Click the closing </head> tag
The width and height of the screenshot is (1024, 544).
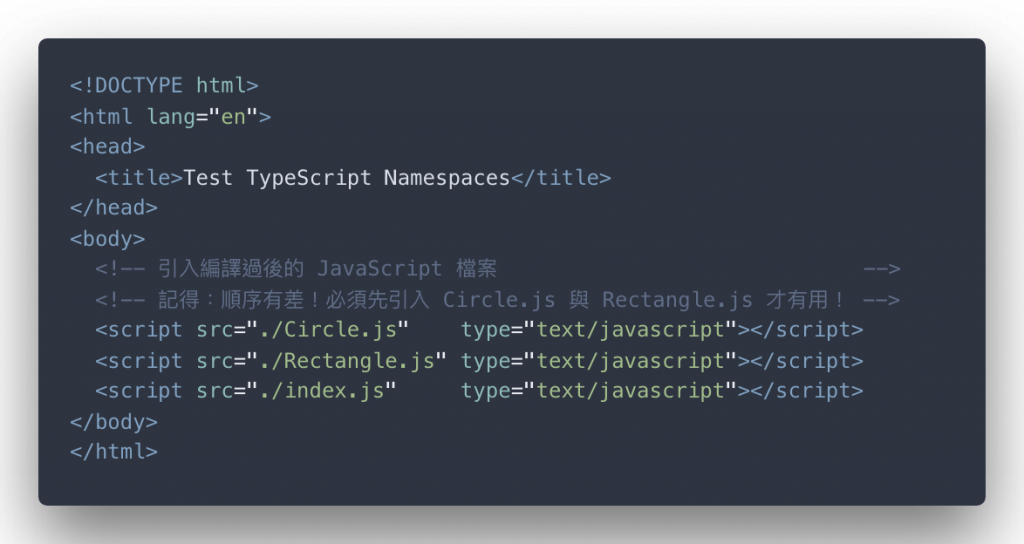point(114,208)
